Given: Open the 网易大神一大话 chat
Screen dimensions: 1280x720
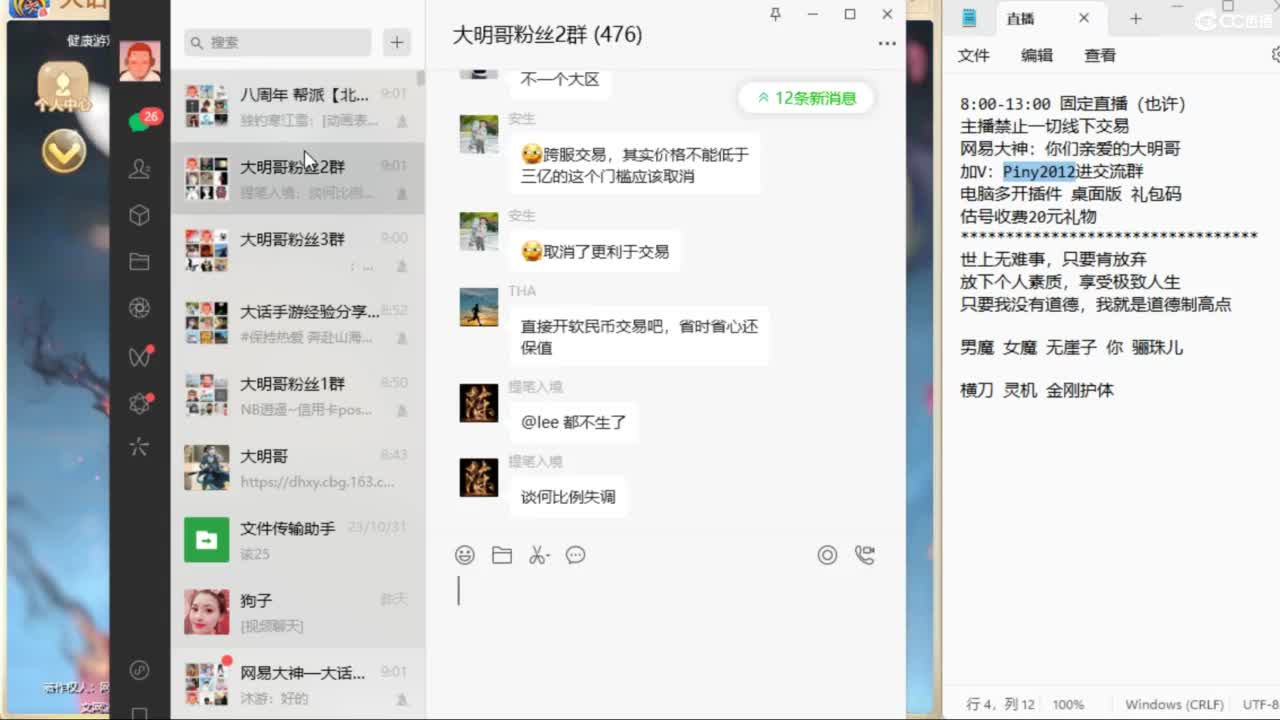Looking at the screenshot, I should pos(298,683).
